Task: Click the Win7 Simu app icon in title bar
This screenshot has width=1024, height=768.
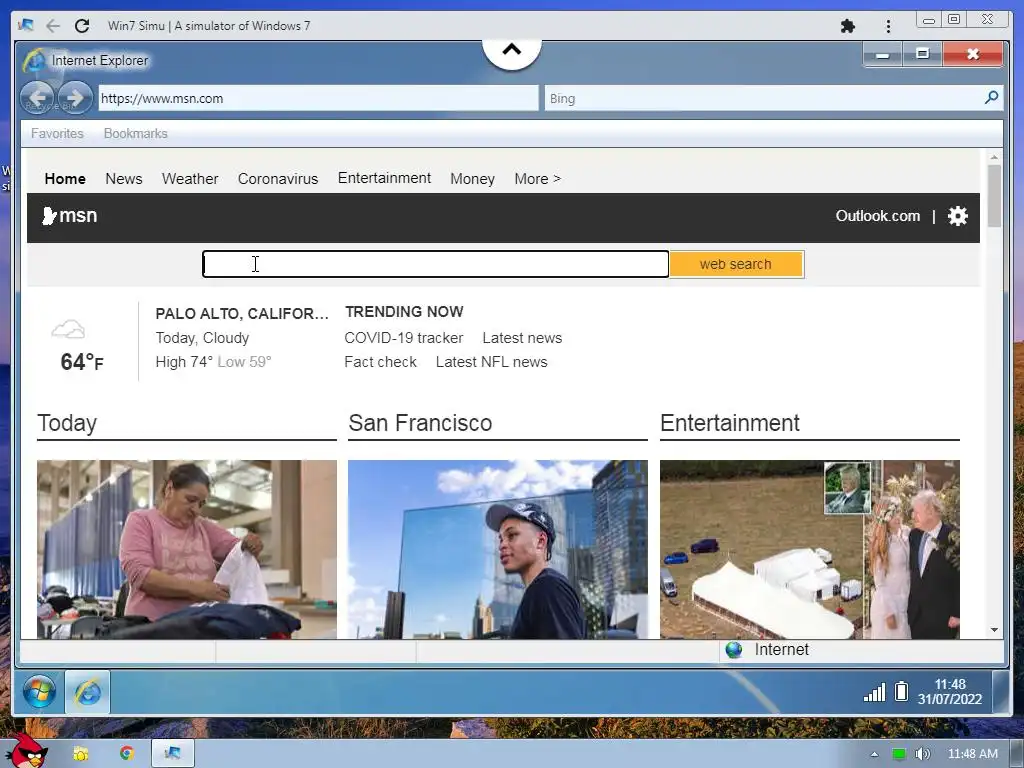Action: [x=26, y=25]
